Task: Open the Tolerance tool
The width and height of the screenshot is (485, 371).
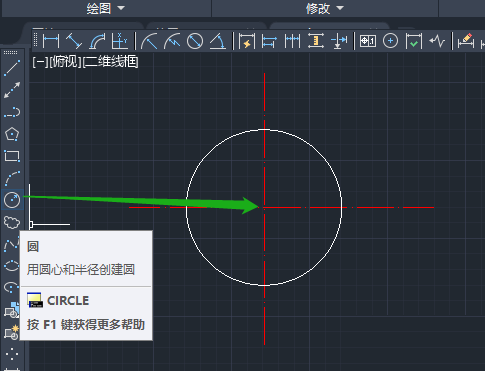Action: (368, 41)
